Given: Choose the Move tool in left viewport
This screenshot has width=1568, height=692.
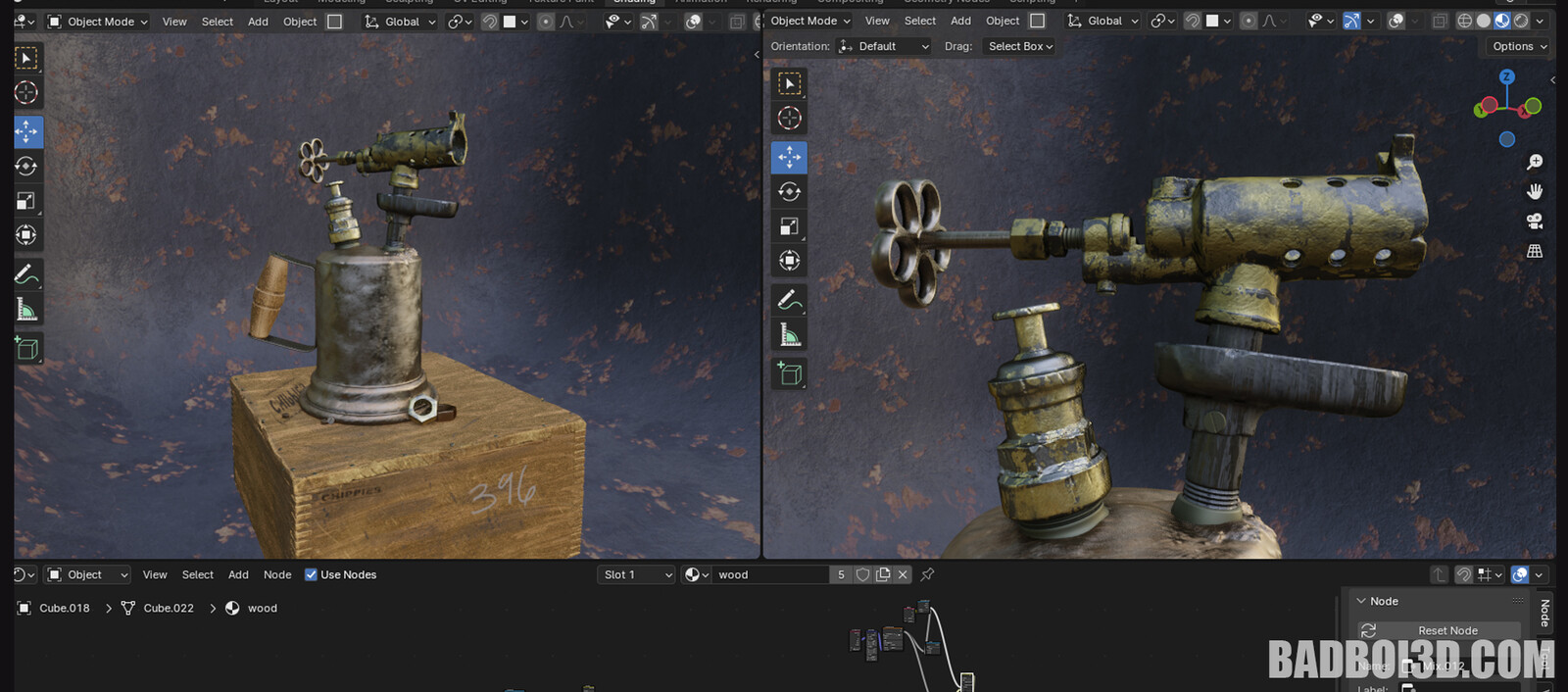Looking at the screenshot, I should click(27, 131).
